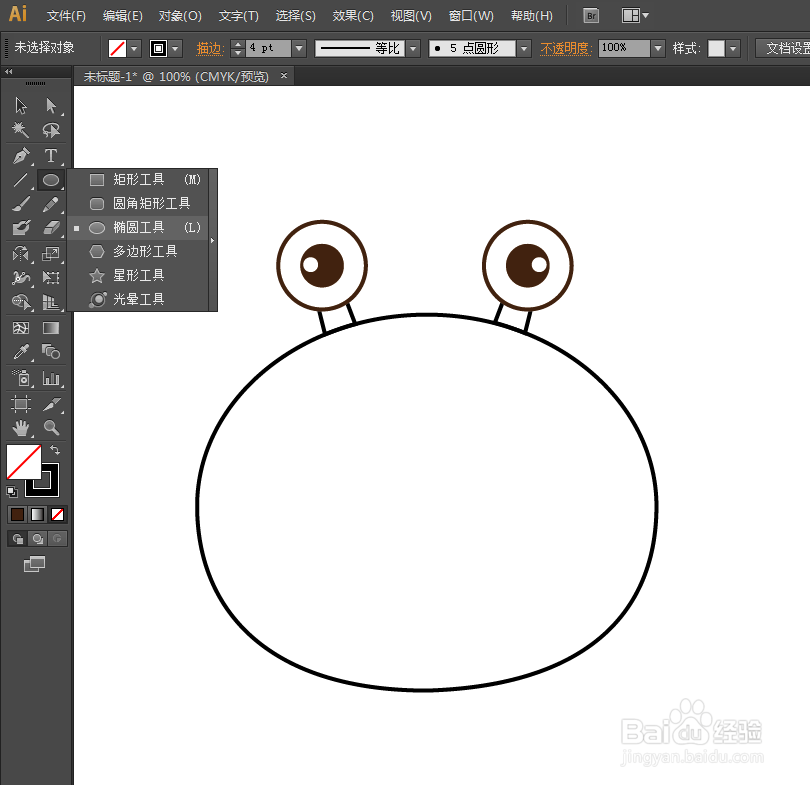Image resolution: width=810 pixels, height=785 pixels.
Task: Click the toolbox fill color swatch
Action: 24,462
